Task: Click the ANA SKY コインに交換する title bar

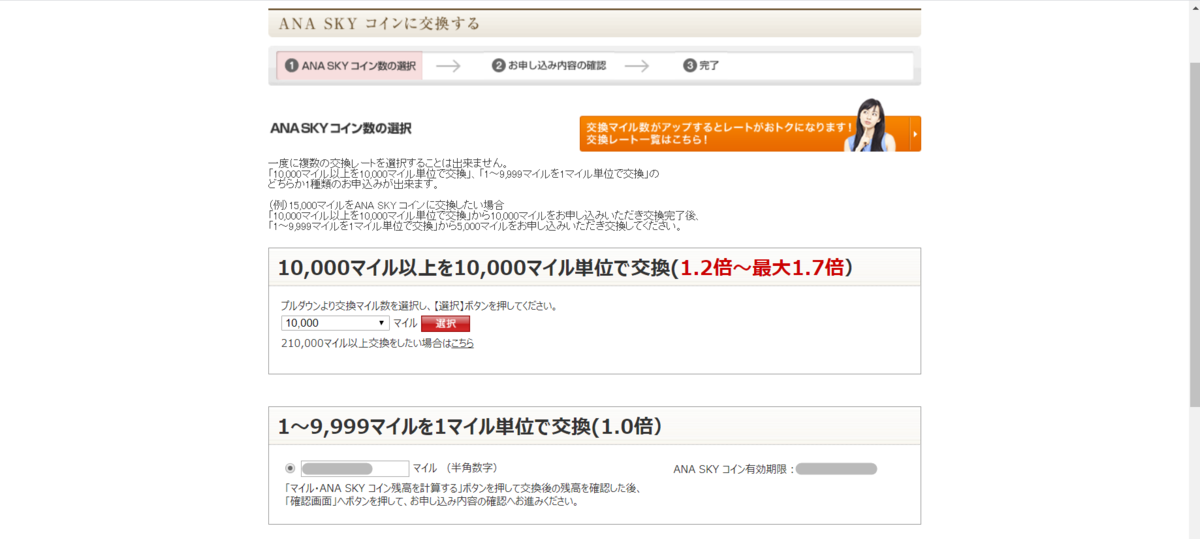Action: click(x=594, y=23)
